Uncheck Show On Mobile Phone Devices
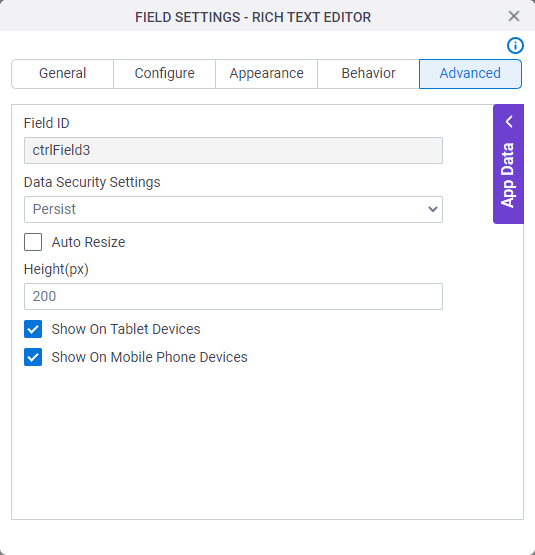Image resolution: width=535 pixels, height=555 pixels. (33, 357)
